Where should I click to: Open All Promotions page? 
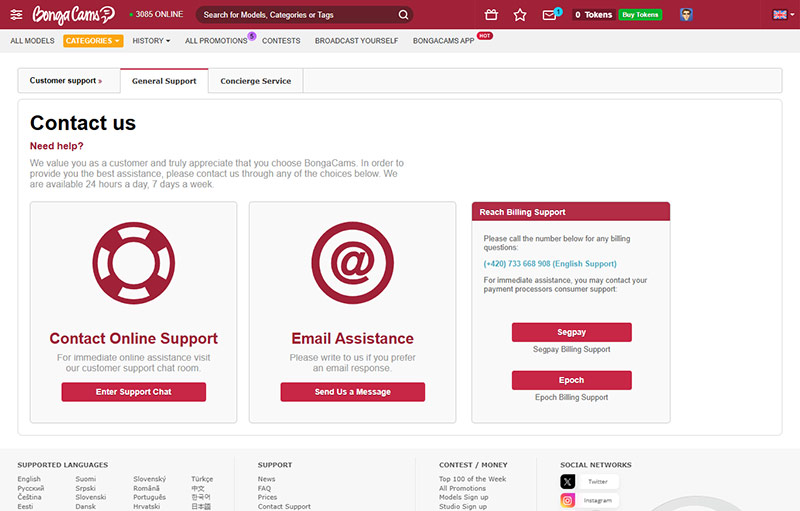(216, 41)
